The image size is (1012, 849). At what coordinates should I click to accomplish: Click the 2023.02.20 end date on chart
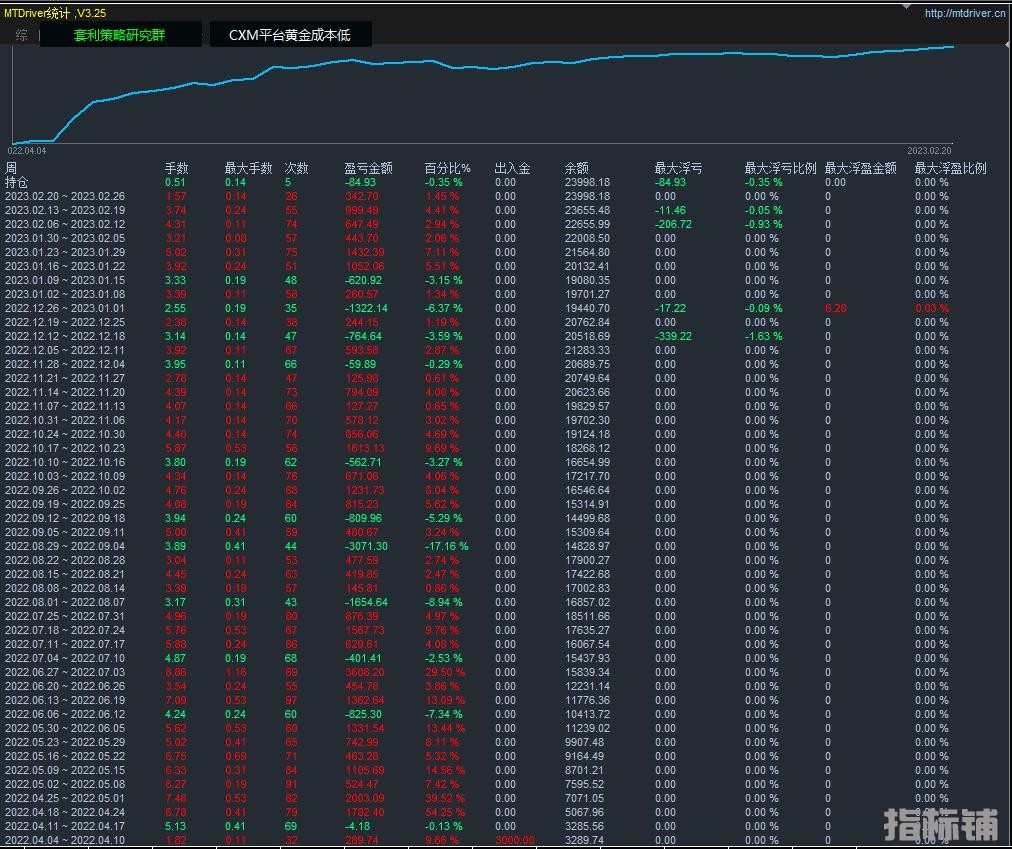tap(929, 151)
